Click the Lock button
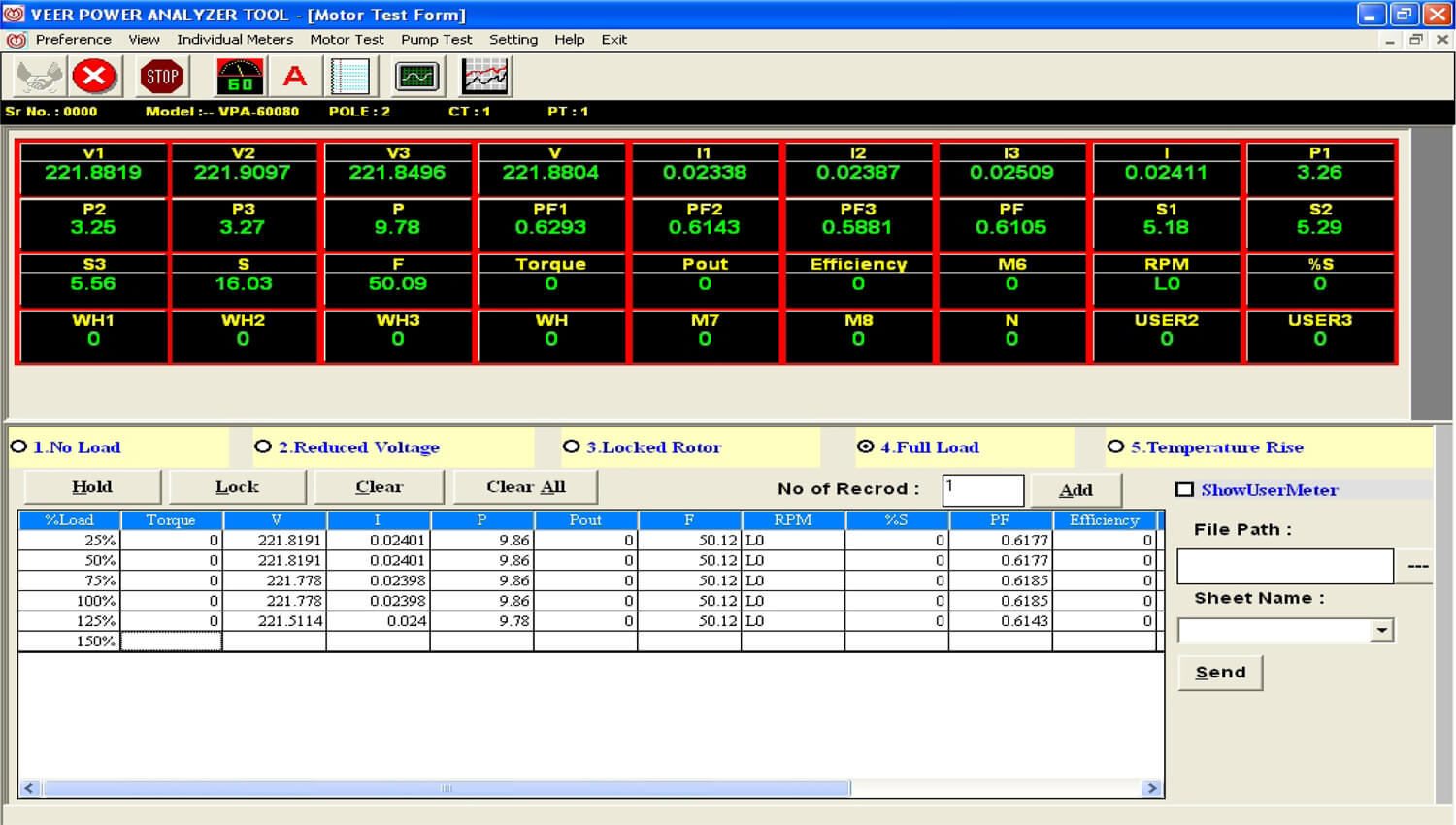1456x825 pixels. [238, 487]
